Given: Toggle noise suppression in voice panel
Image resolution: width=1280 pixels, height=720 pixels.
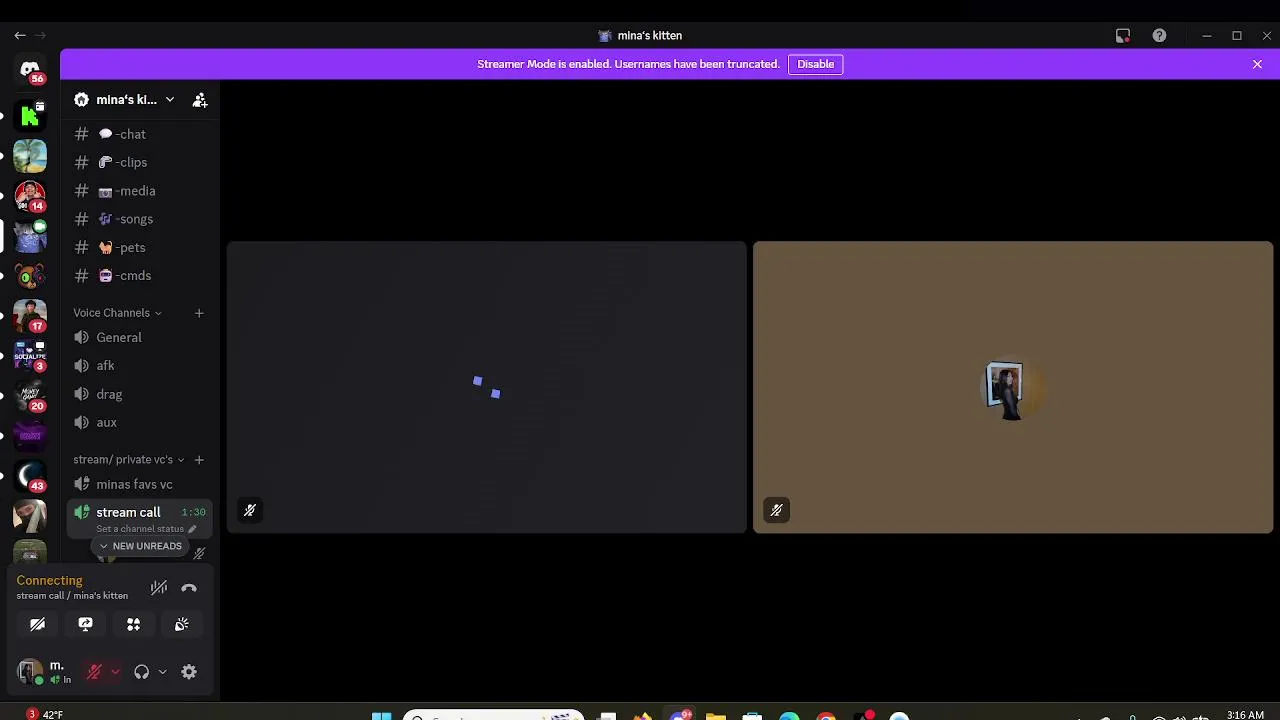Looking at the screenshot, I should 158,588.
